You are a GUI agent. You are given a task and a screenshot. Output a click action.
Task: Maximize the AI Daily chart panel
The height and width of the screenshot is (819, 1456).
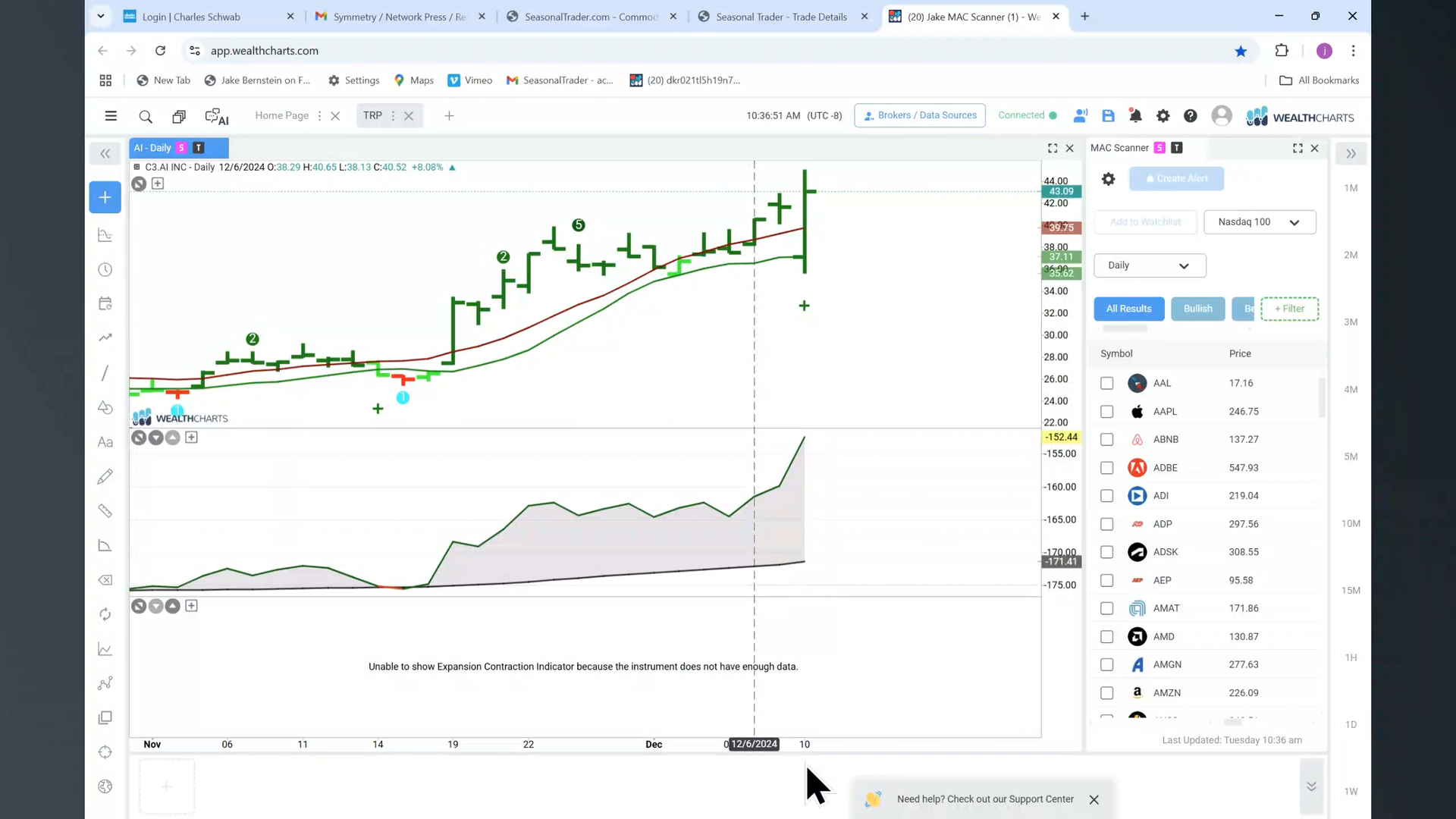[x=1053, y=149]
